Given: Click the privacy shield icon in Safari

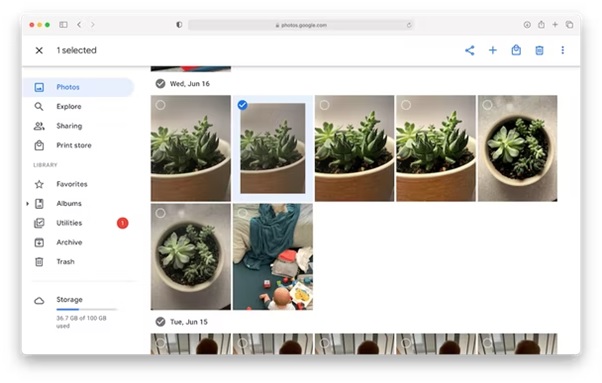Looking at the screenshot, I should pos(179,25).
